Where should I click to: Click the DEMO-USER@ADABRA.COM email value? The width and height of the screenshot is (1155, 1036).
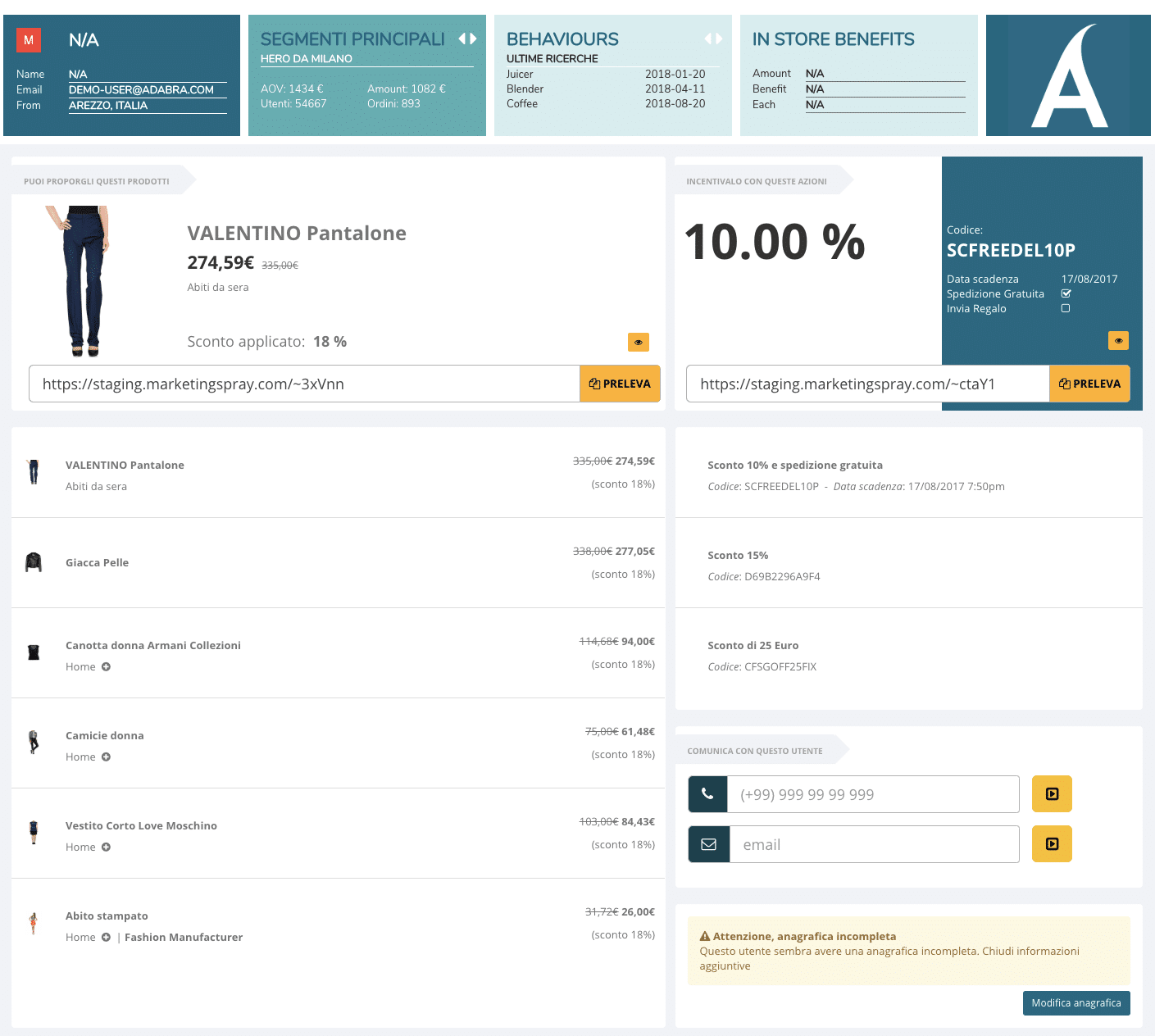pyautogui.click(x=141, y=90)
